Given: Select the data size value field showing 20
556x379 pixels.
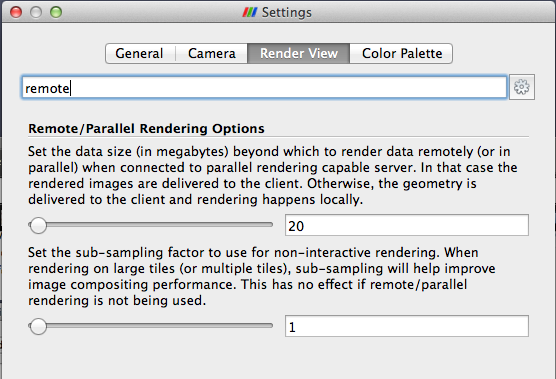Looking at the screenshot, I should [x=407, y=225].
